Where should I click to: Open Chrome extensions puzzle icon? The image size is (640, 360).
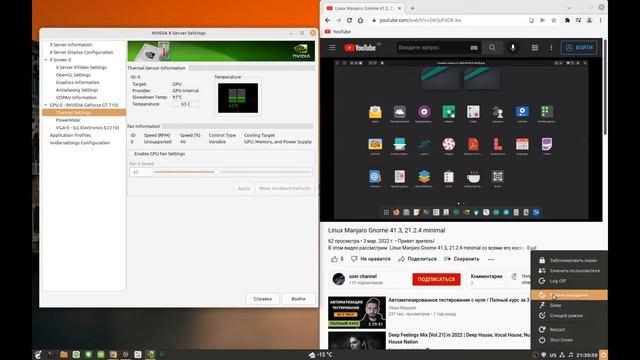pyautogui.click(x=567, y=20)
